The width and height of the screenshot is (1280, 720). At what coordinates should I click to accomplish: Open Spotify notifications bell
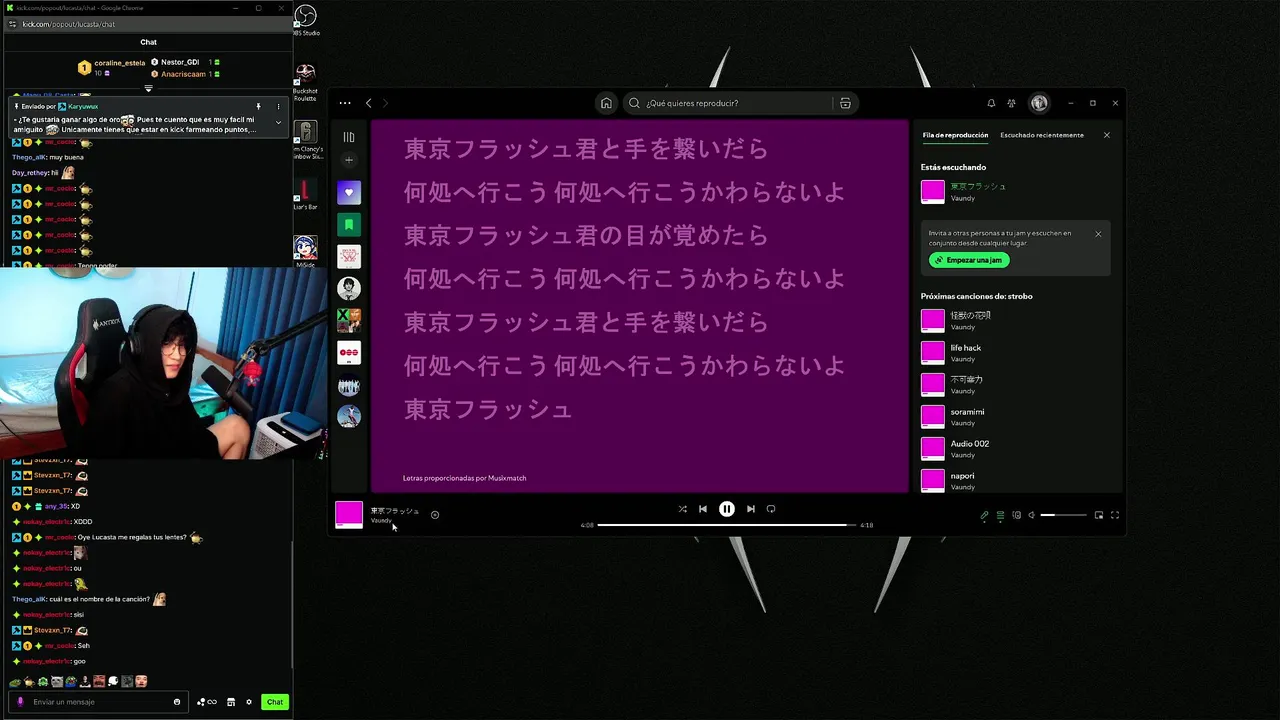(x=991, y=103)
